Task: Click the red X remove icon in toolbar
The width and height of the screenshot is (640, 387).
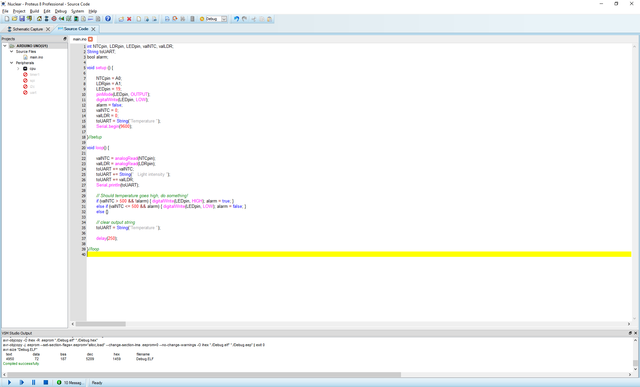Action: click(129, 19)
